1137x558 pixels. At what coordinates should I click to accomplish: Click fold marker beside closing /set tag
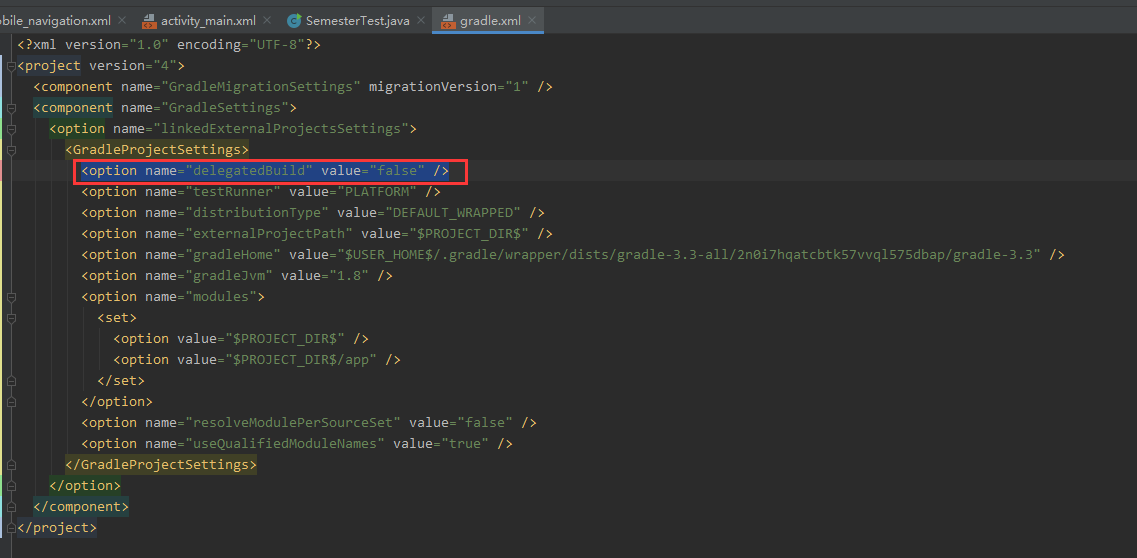11,380
